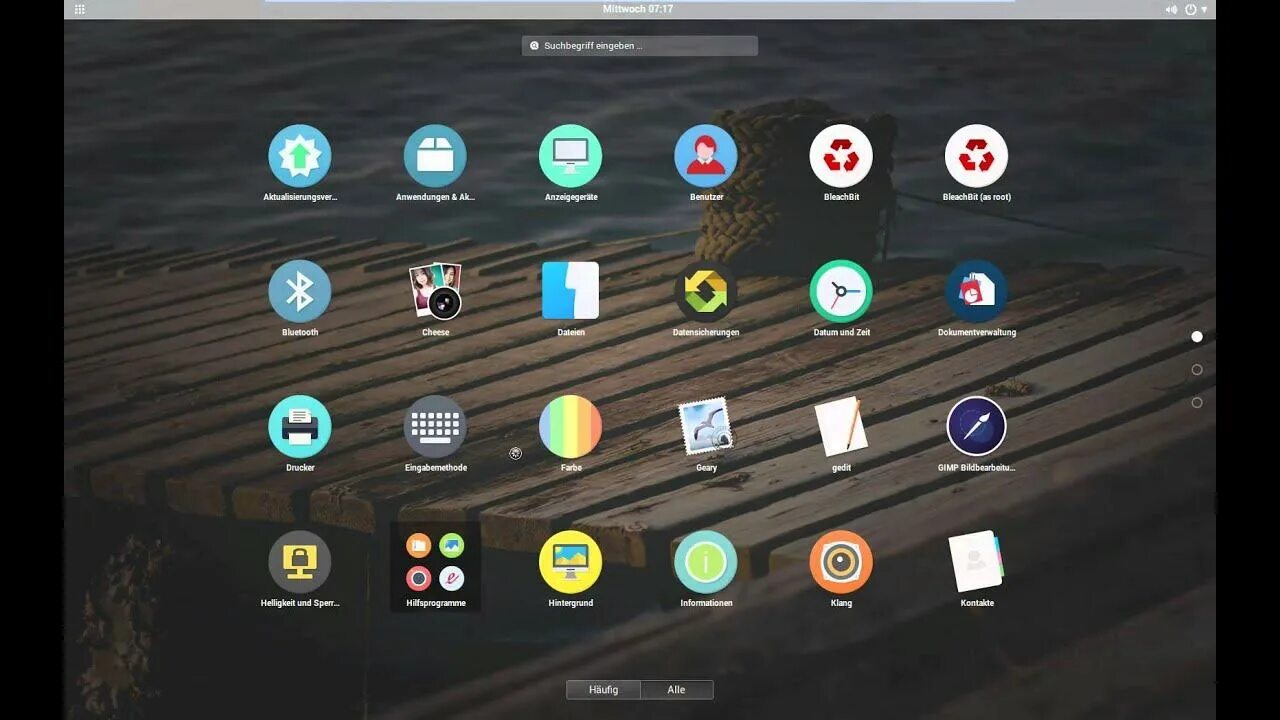
Task: Launch the gedit text editor
Action: click(x=841, y=425)
